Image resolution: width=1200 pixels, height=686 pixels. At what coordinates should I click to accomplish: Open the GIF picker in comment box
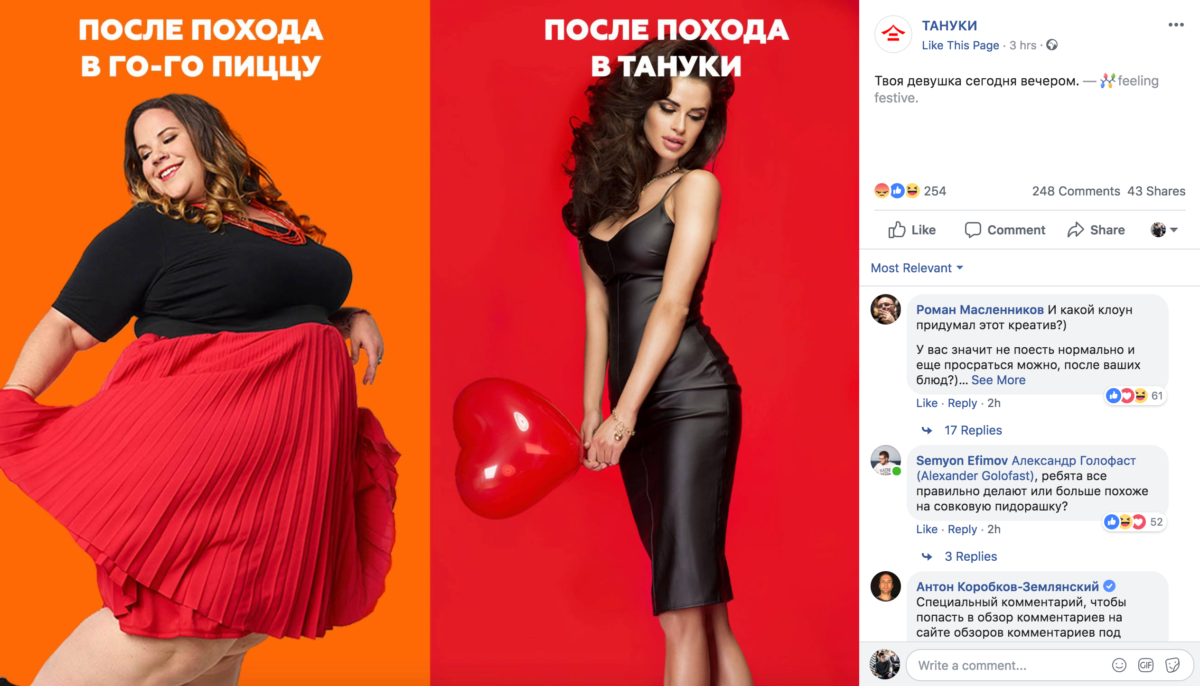click(1146, 665)
